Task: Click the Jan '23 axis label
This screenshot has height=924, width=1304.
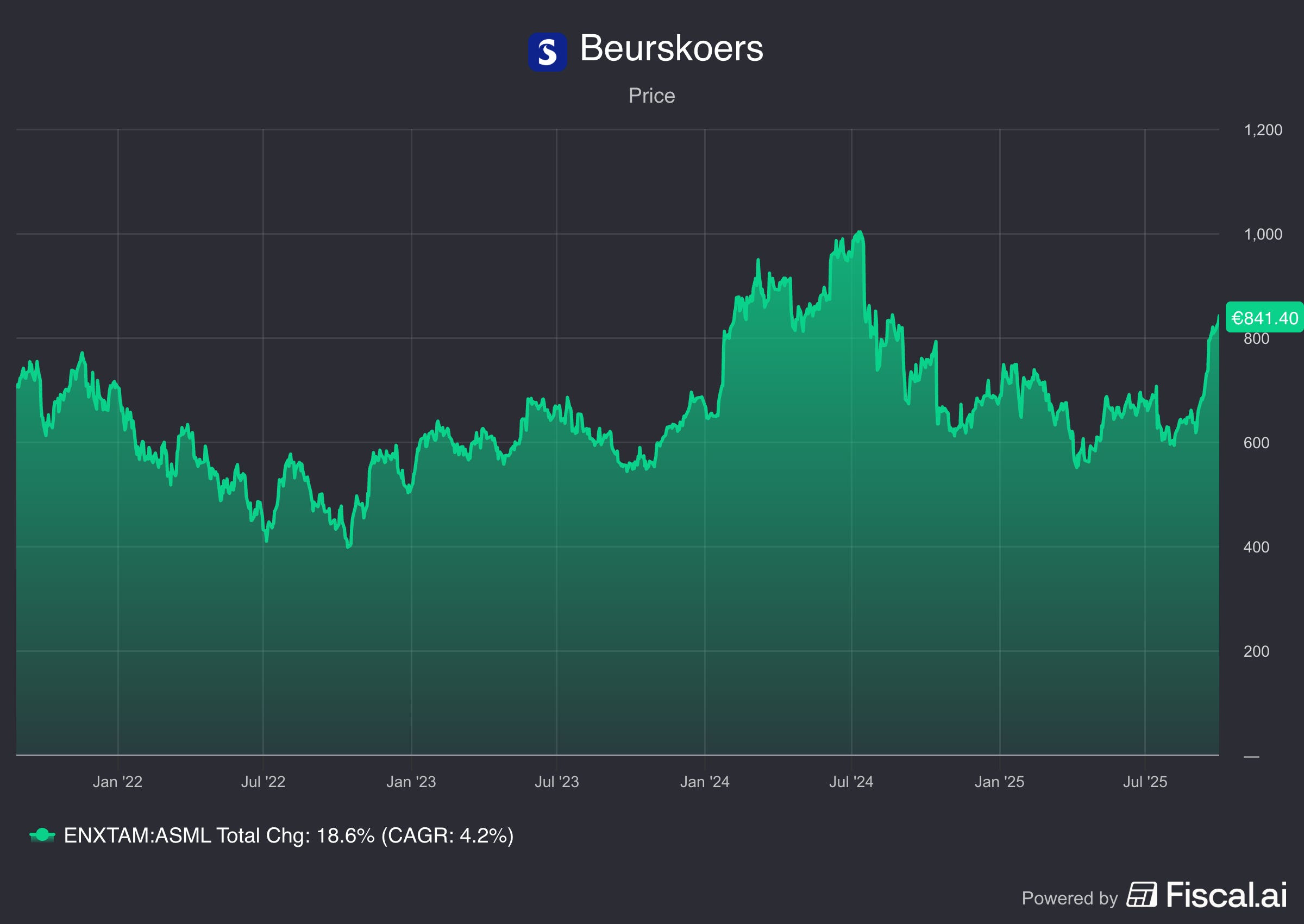Action: click(x=411, y=782)
